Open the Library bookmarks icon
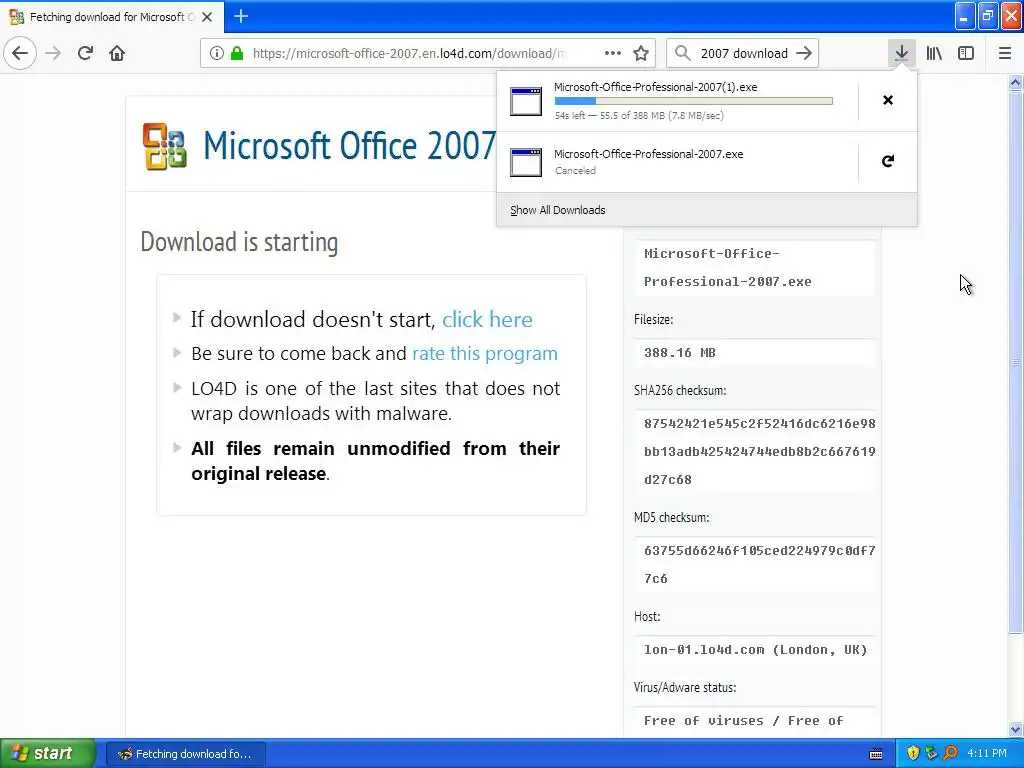 click(x=934, y=53)
